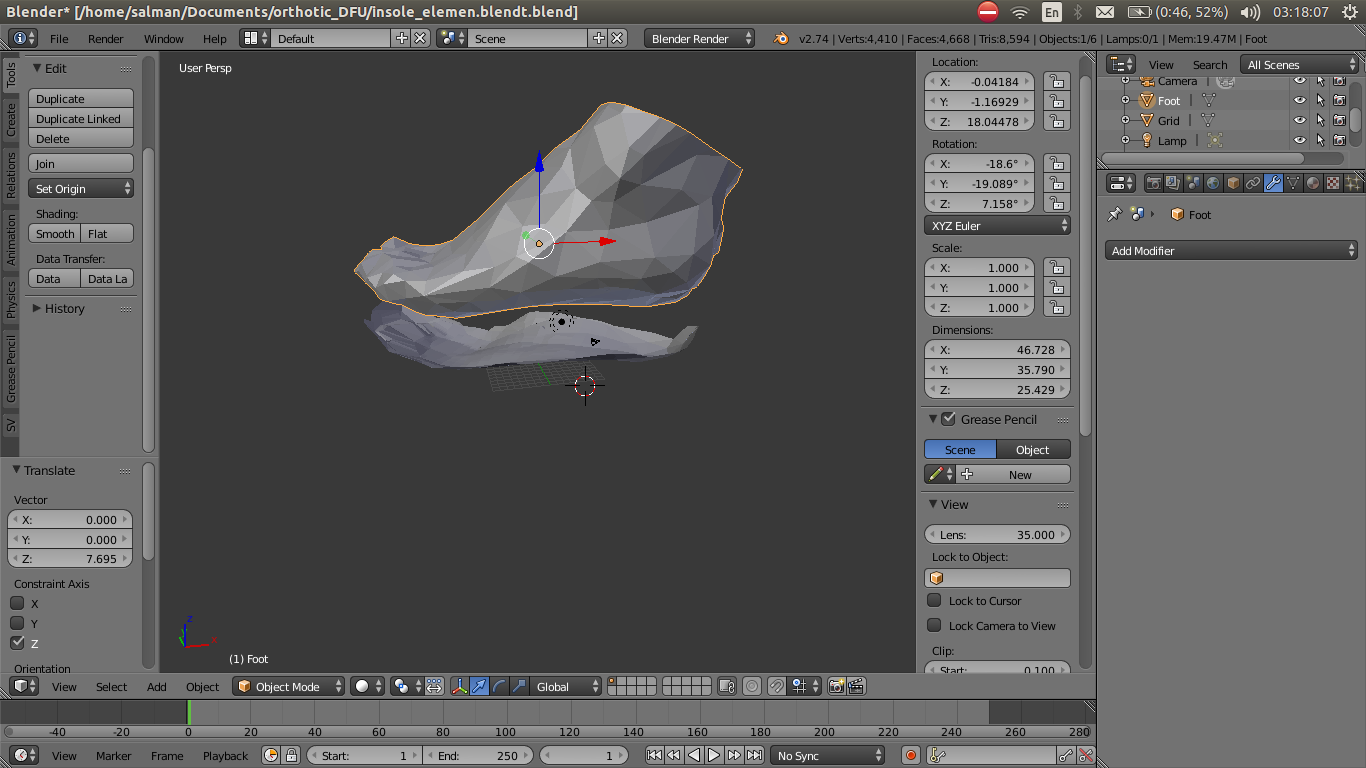Open the XYZ Euler rotation order dropdown
The height and width of the screenshot is (768, 1366).
[x=997, y=224]
